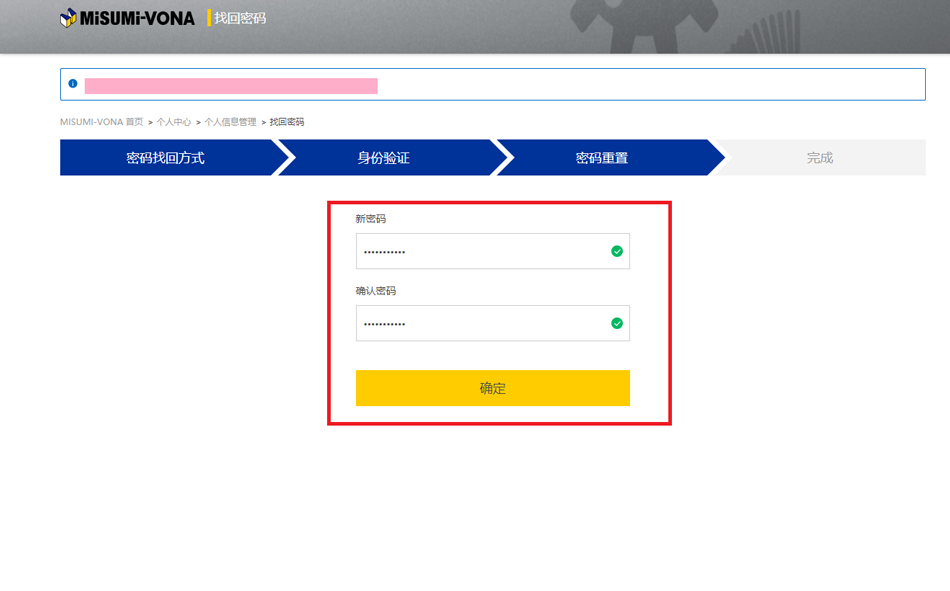Click the pink highlighted notice message
Image resolution: width=950 pixels, height=591 pixels.
(231, 86)
